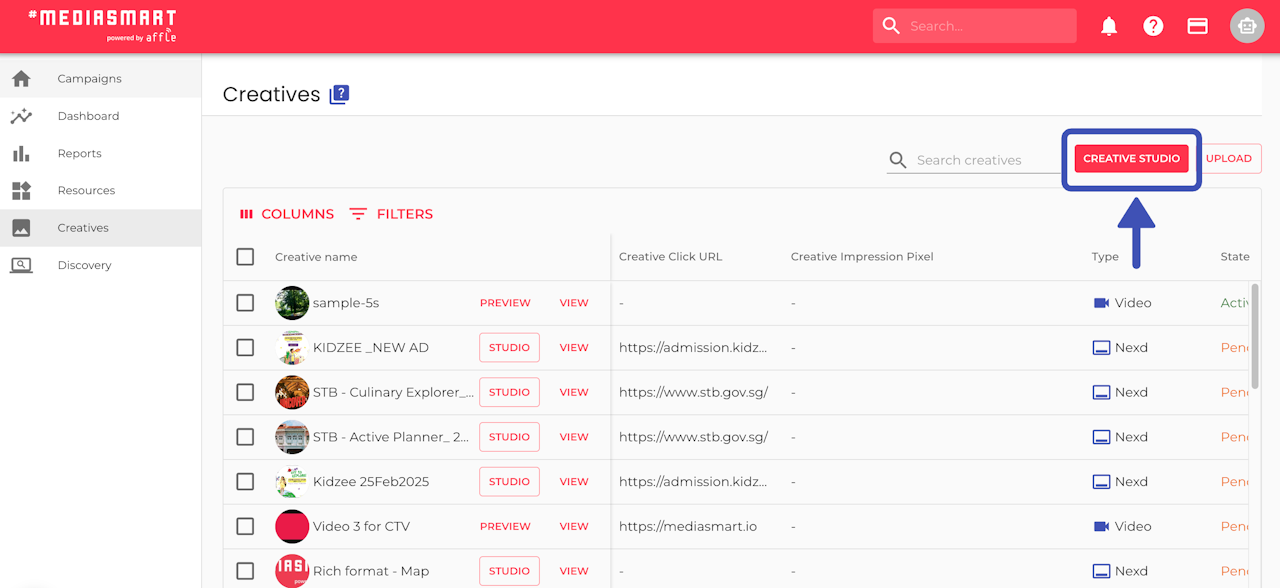Open the help question mark icon
This screenshot has height=588, width=1280.
tap(1153, 26)
